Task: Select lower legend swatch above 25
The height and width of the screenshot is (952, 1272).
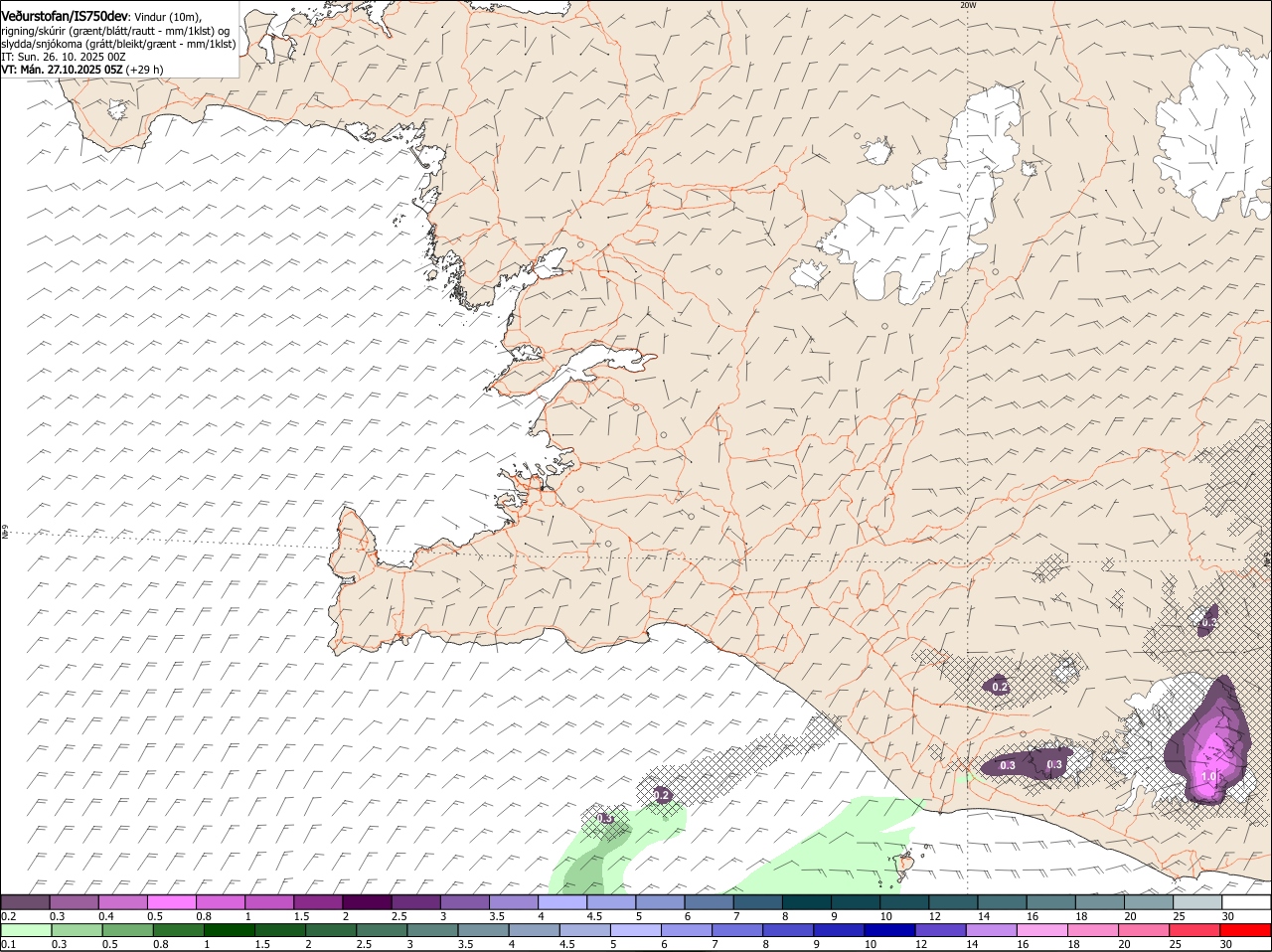Action: 1194,930
